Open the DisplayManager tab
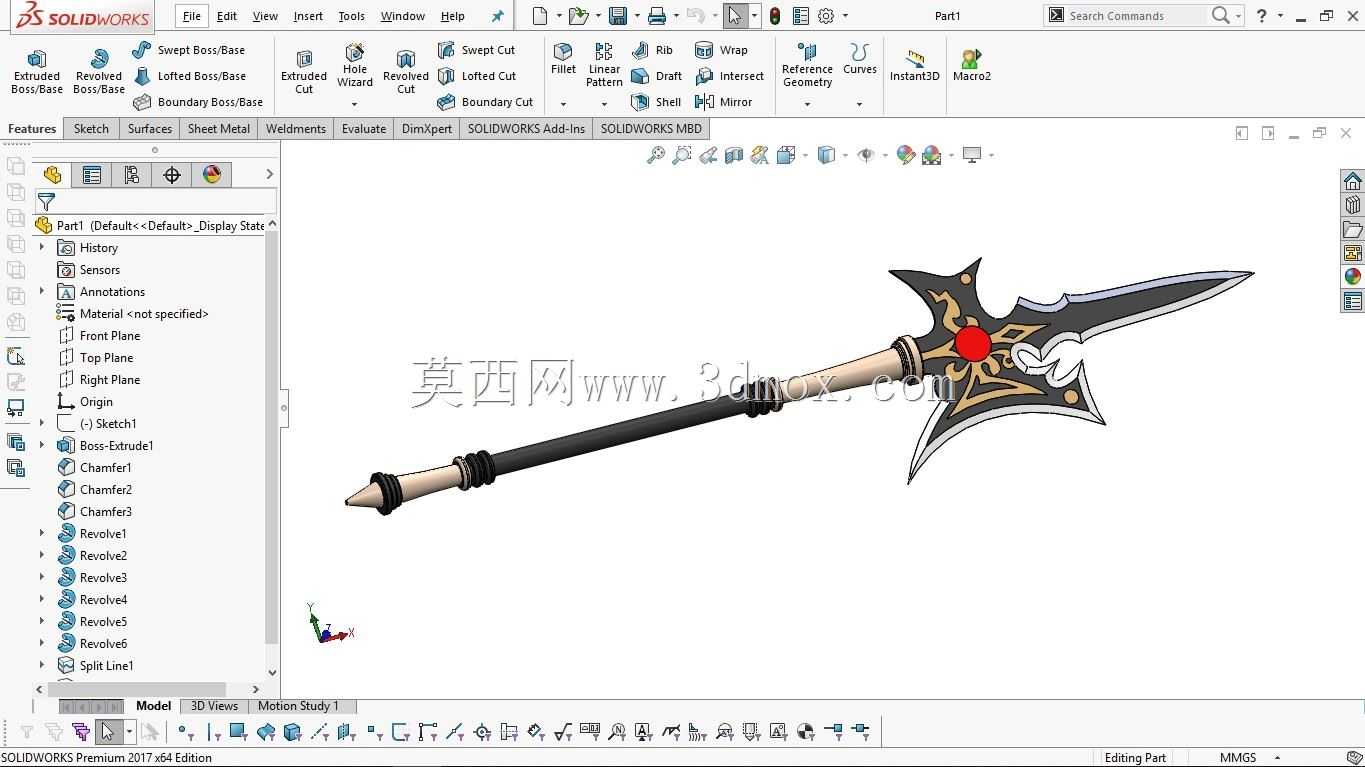This screenshot has width=1365, height=767. [x=212, y=175]
